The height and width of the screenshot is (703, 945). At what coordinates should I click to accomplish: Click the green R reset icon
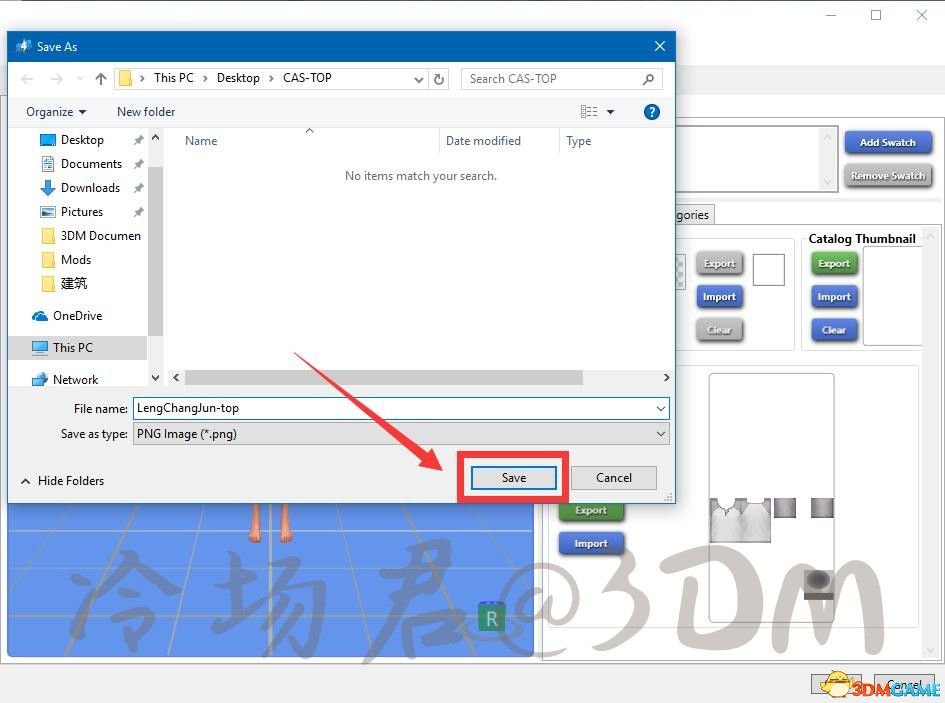491,619
